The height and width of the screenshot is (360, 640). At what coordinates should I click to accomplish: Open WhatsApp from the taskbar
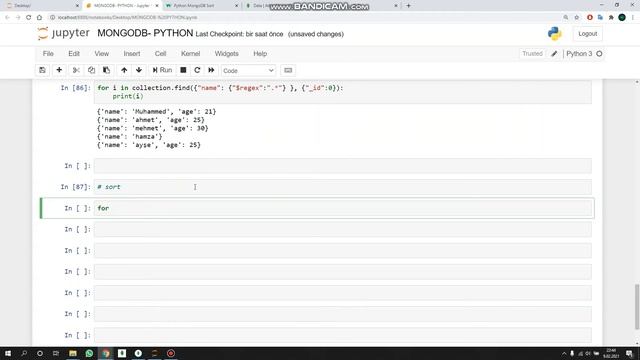[x=89, y=353]
